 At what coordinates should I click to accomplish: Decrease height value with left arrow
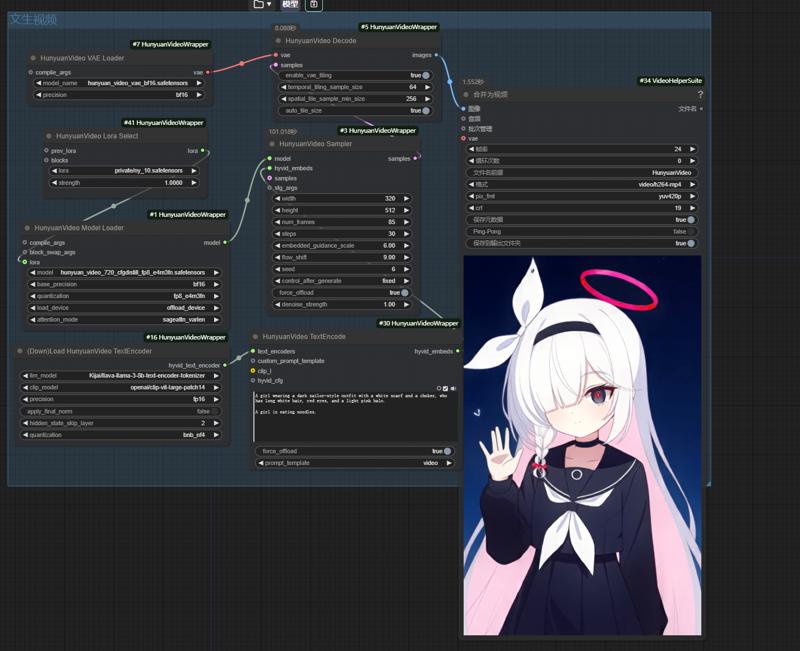point(278,210)
